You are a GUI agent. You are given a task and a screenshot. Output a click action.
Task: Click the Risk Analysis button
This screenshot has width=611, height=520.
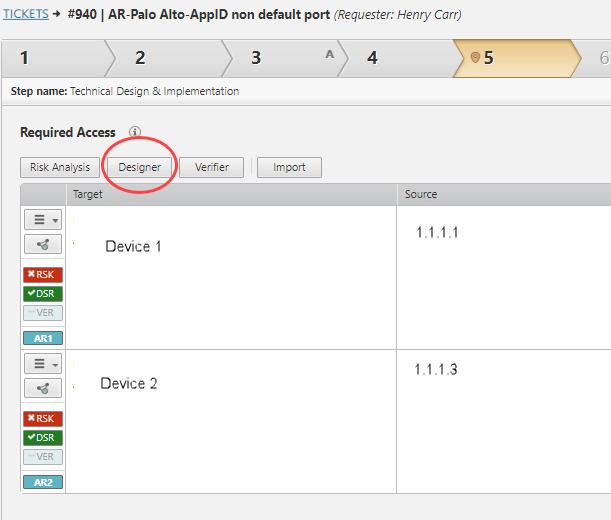pos(60,167)
